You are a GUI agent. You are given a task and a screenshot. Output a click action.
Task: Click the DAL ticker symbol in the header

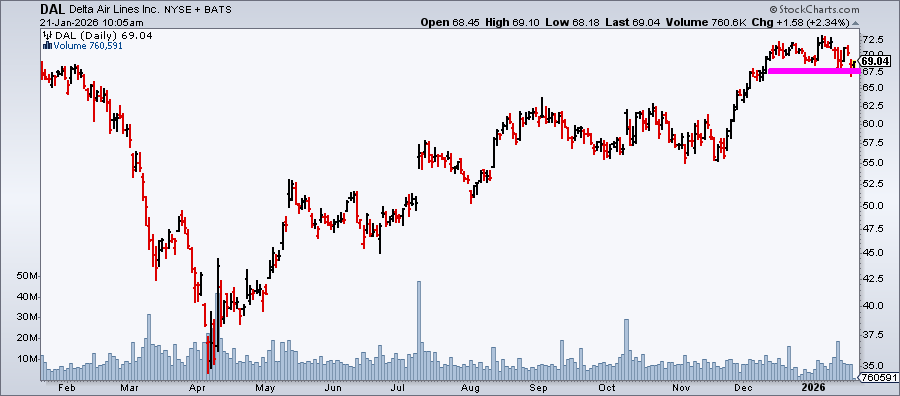coord(53,10)
